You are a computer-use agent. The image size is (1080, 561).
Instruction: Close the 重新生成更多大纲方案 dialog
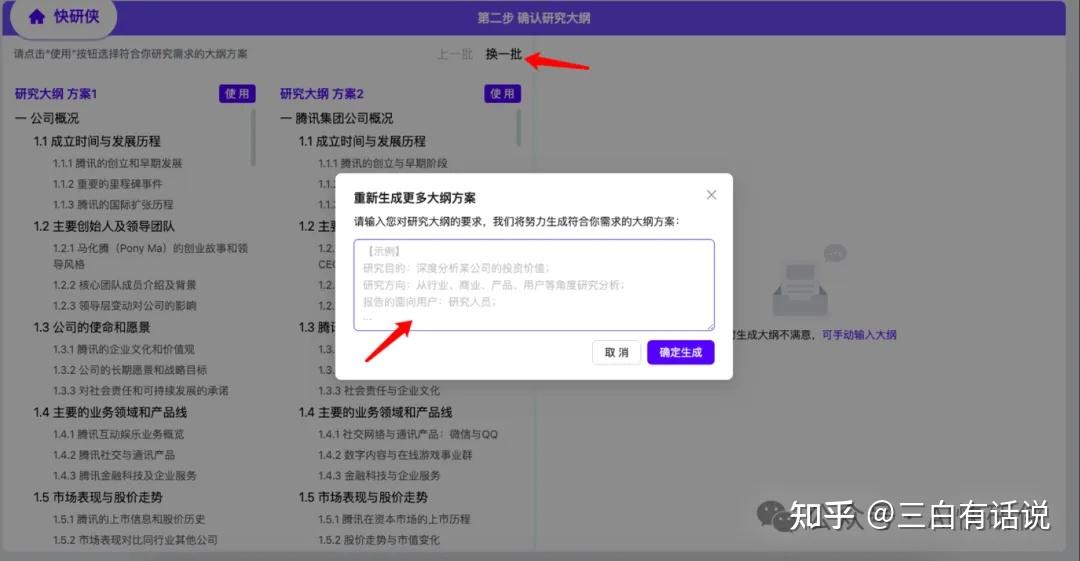point(712,195)
